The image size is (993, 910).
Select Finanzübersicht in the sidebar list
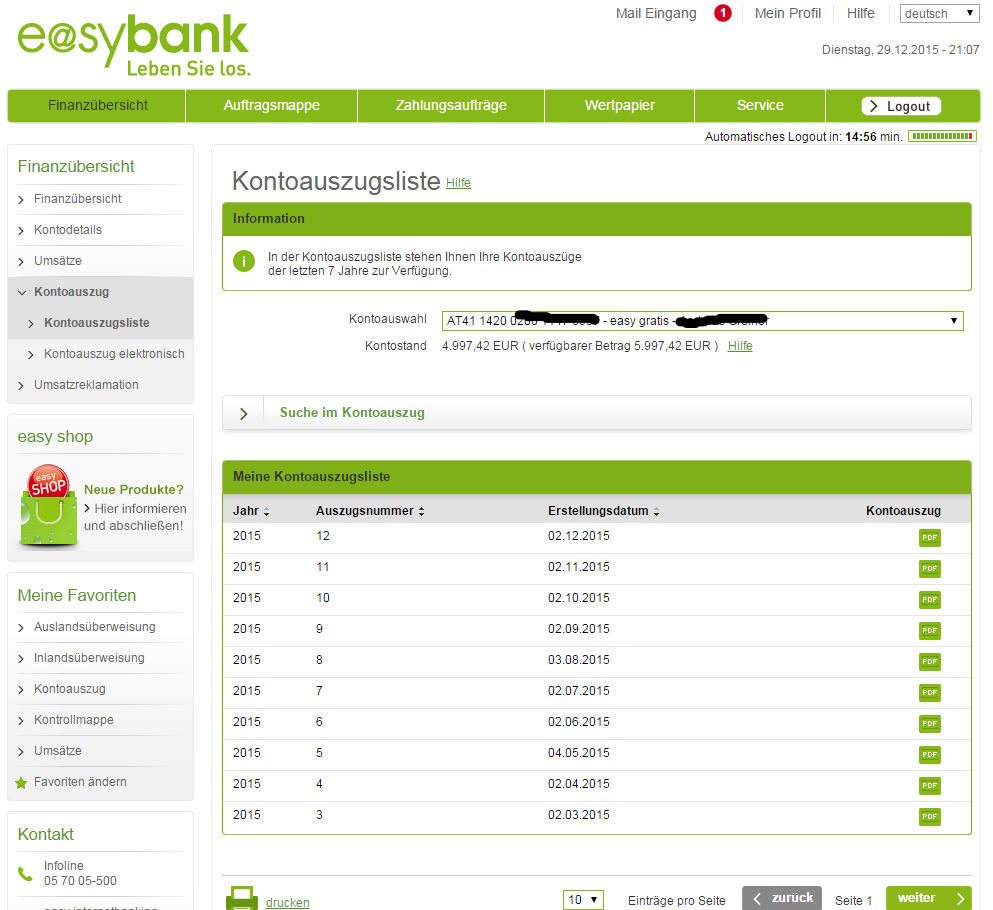(x=77, y=199)
